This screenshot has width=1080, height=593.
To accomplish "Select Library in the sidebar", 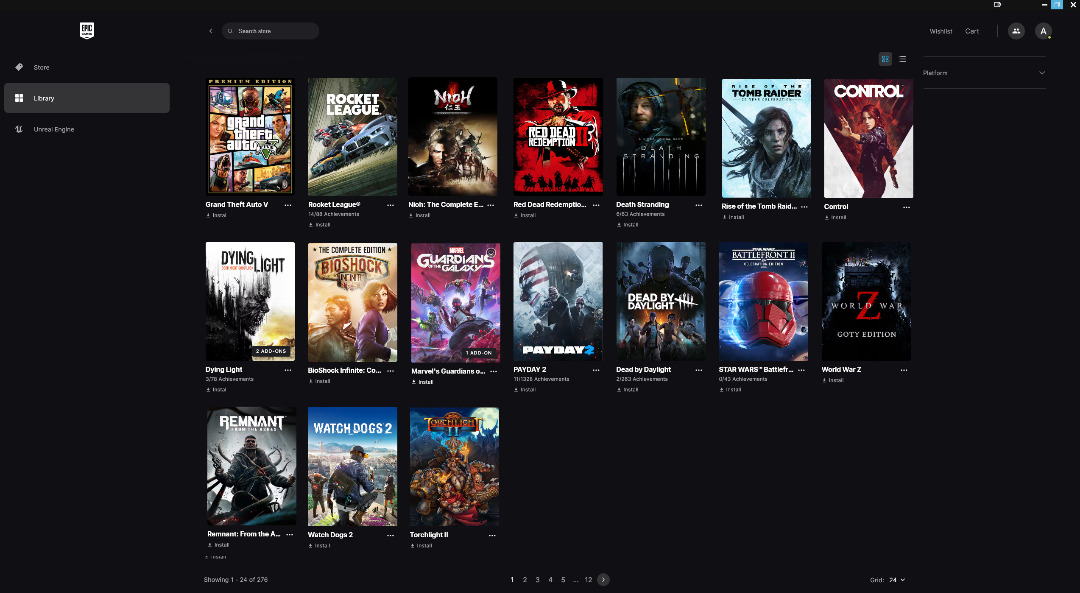I will coord(87,98).
